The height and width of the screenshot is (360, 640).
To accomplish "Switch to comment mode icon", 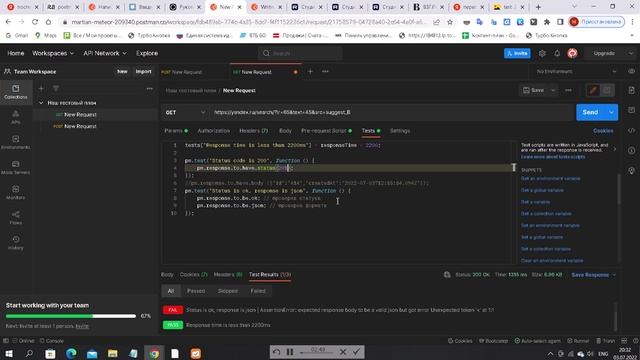I will 607,90.
